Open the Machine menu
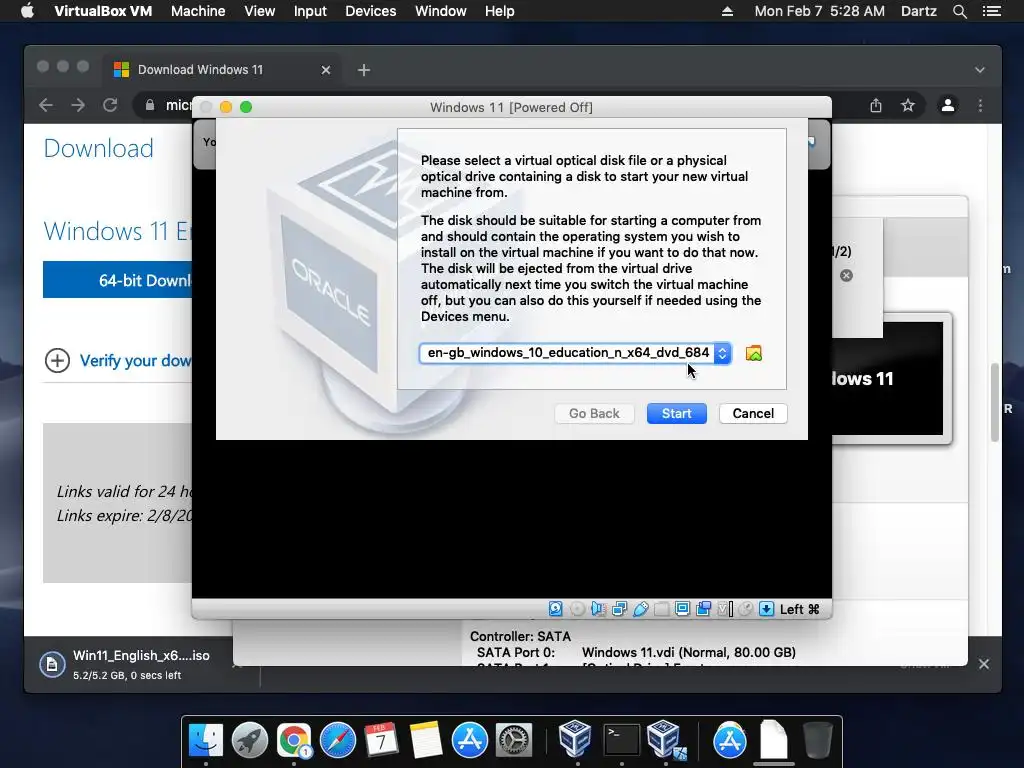Image resolution: width=1024 pixels, height=768 pixels. tap(198, 11)
